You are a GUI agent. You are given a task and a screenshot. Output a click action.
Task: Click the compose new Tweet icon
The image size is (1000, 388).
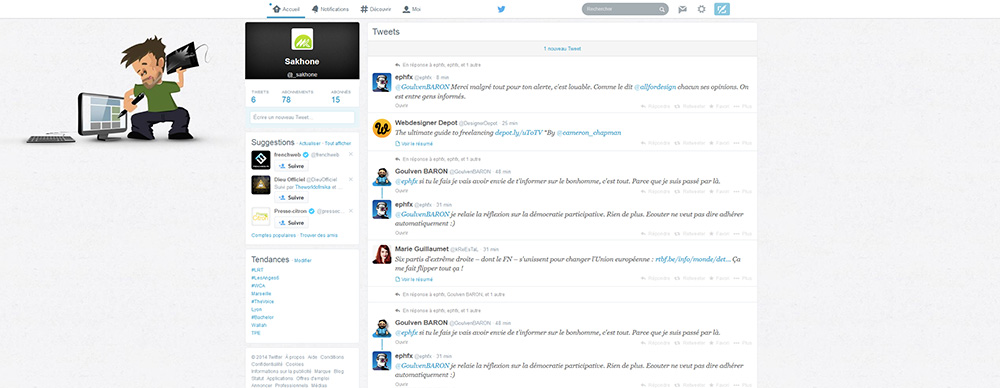(x=722, y=9)
